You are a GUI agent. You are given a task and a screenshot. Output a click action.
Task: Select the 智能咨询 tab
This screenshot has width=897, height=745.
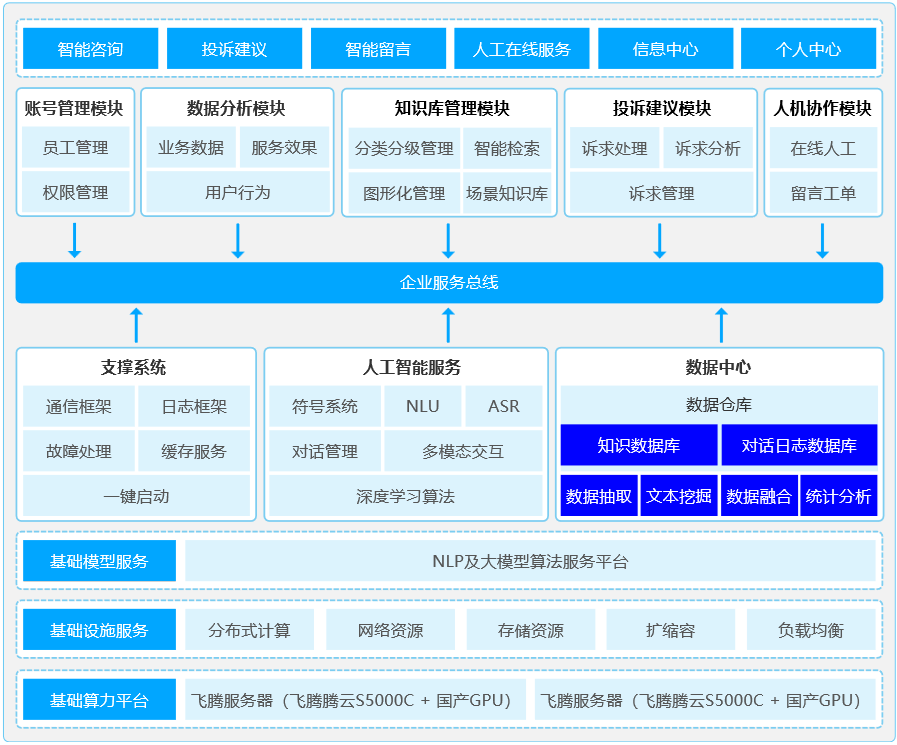90,49
